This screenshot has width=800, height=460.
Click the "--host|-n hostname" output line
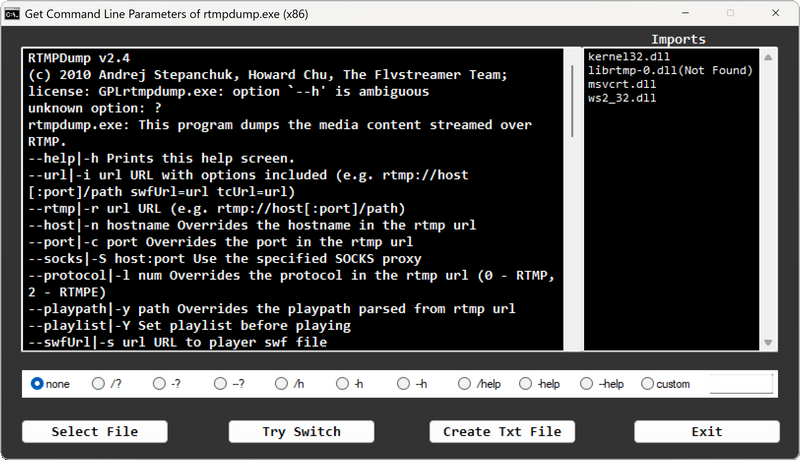point(252,225)
